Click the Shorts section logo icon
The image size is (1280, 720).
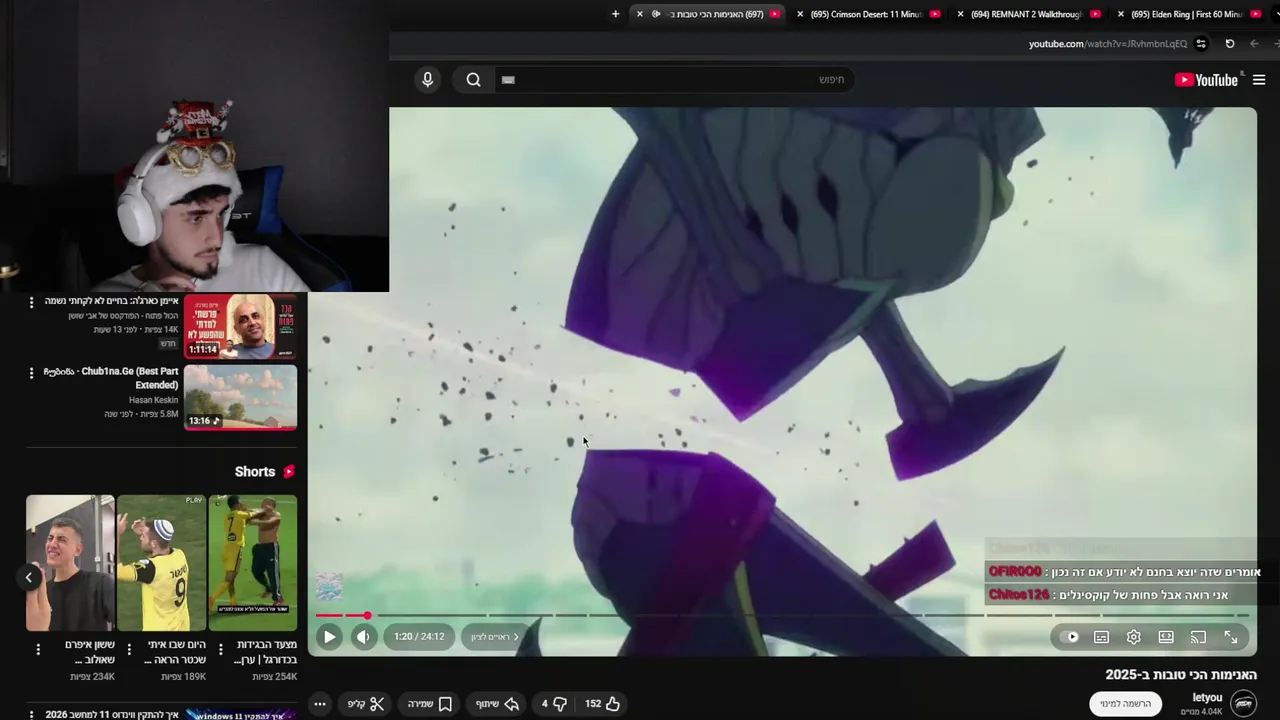tap(289, 472)
